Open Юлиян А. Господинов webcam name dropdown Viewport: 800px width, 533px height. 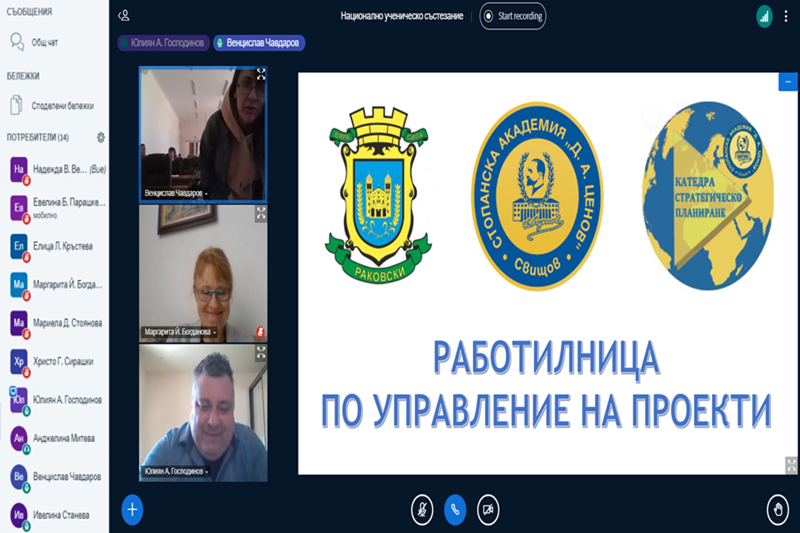(176, 471)
